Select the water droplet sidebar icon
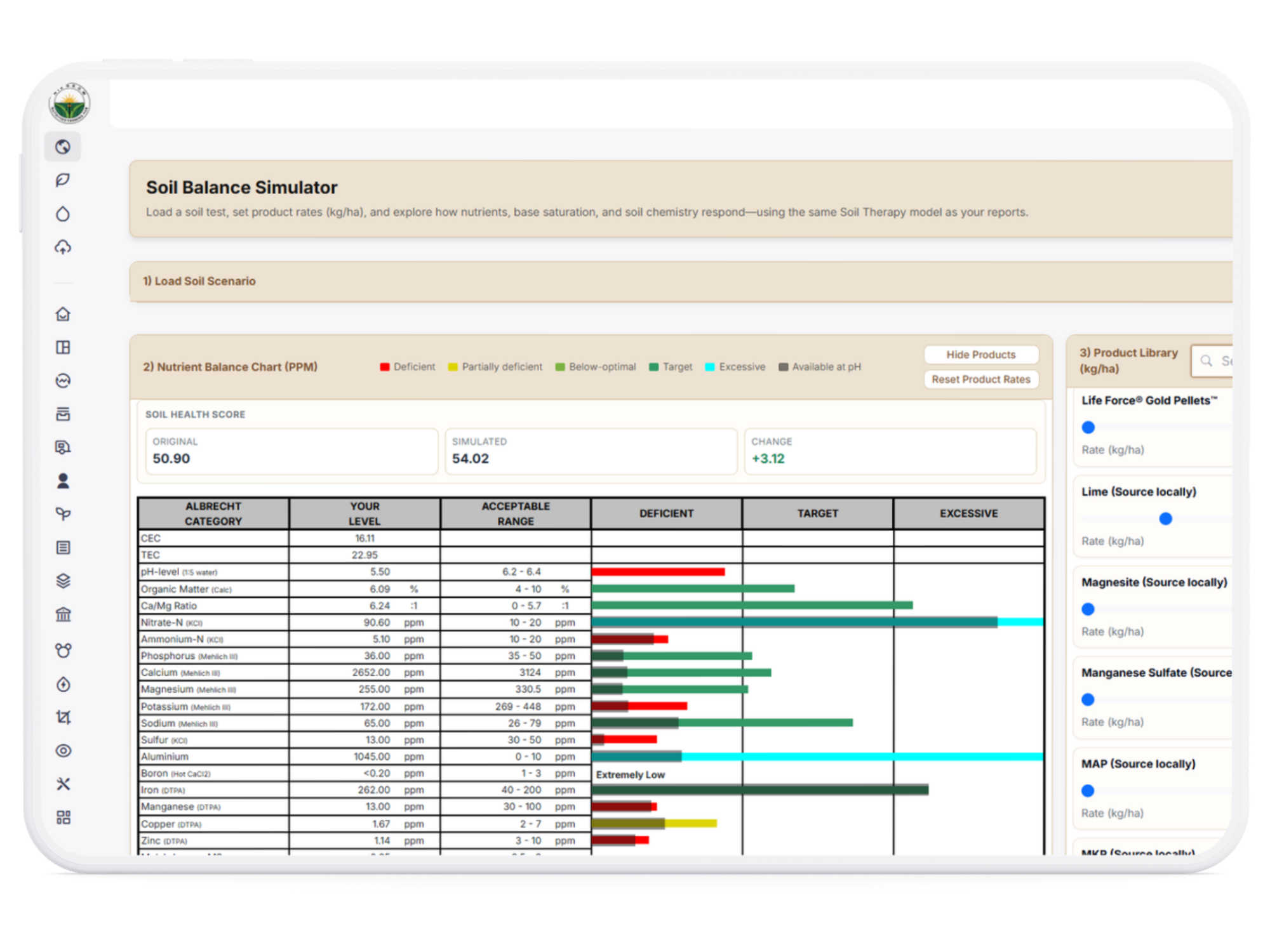The height and width of the screenshot is (952, 1270). pos(63,214)
